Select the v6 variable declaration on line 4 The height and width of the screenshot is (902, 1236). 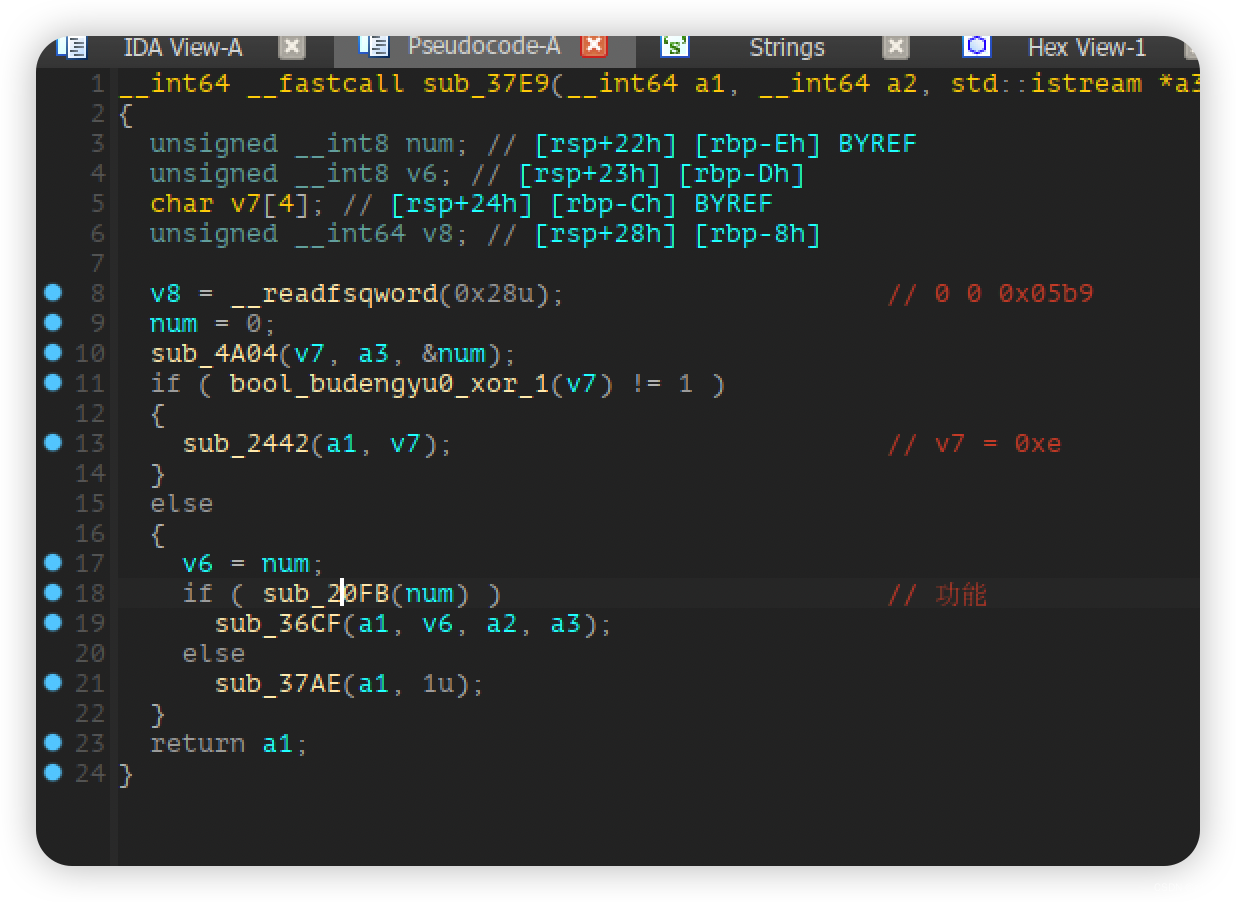(302, 173)
